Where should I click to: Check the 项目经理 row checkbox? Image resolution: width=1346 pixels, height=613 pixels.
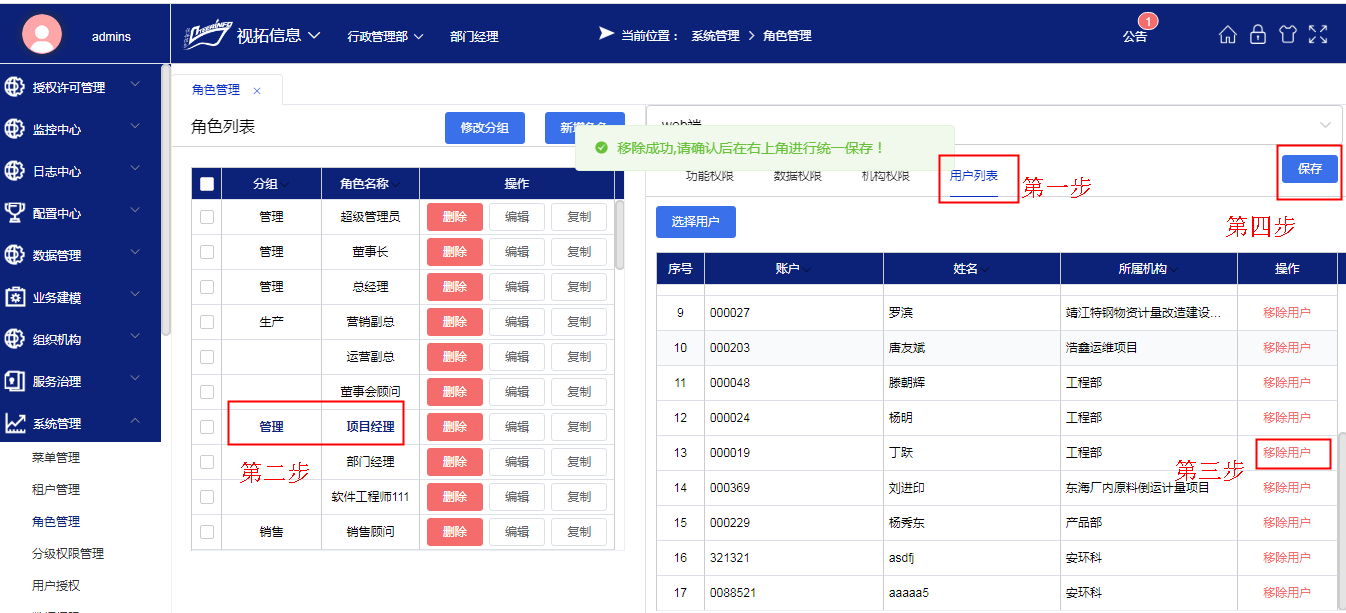click(207, 427)
